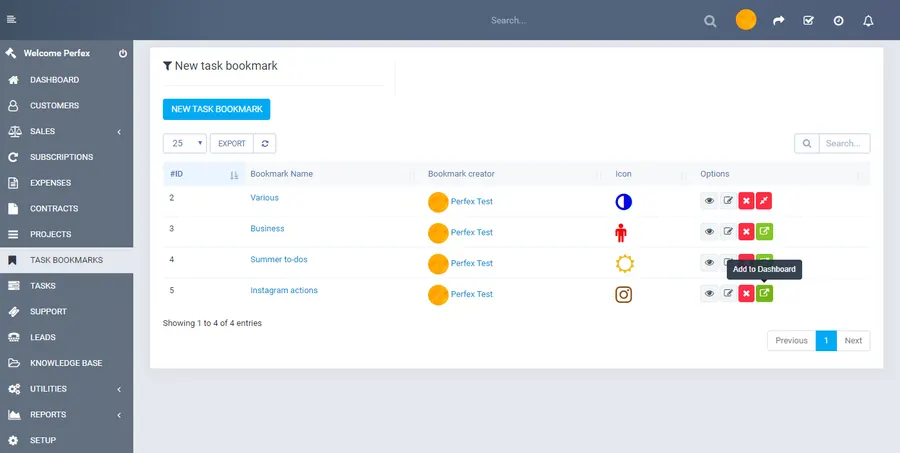Focus the top Search... field
900x453 pixels.
509,21
